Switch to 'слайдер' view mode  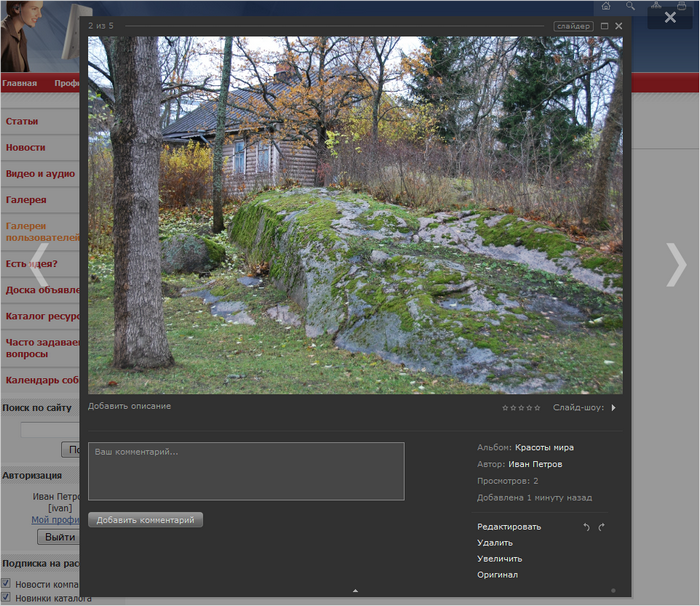(x=573, y=26)
